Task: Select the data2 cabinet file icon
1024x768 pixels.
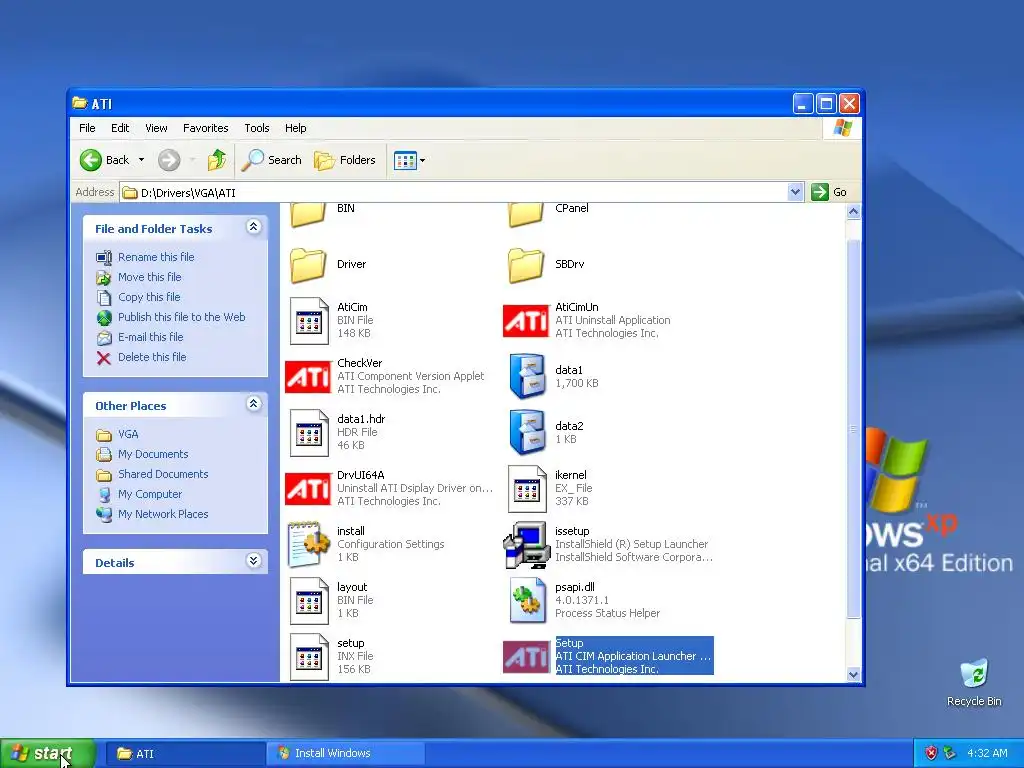Action: click(x=527, y=432)
